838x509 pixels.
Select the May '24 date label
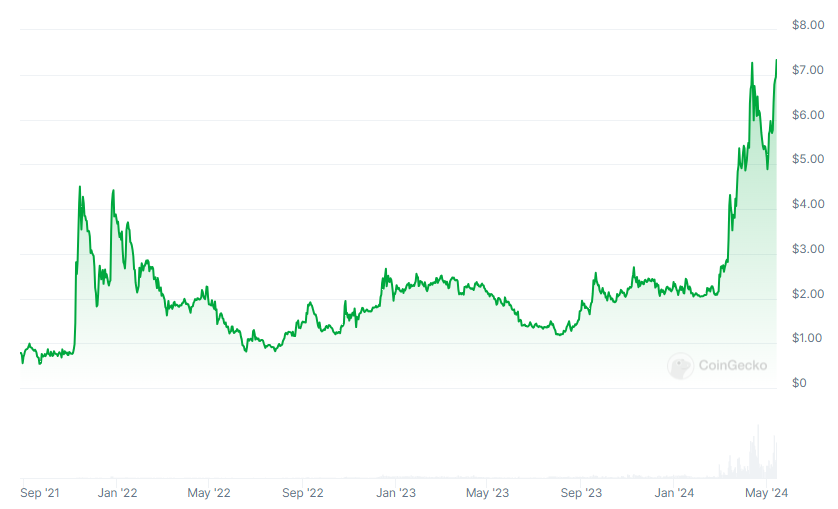765,493
